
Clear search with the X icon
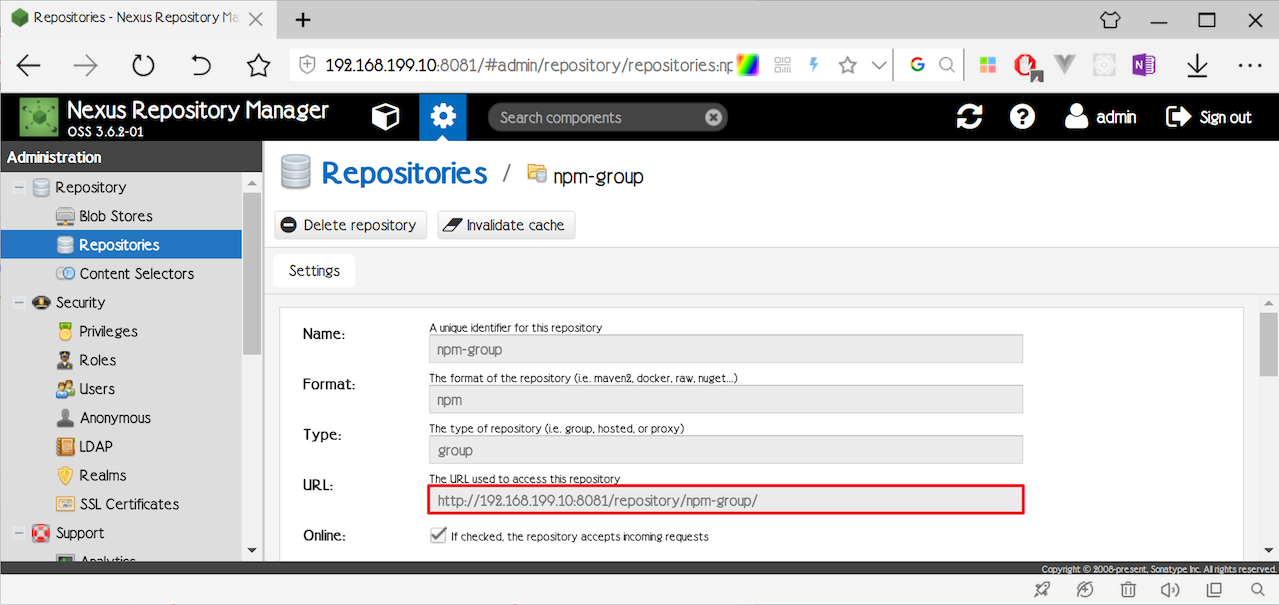(713, 117)
